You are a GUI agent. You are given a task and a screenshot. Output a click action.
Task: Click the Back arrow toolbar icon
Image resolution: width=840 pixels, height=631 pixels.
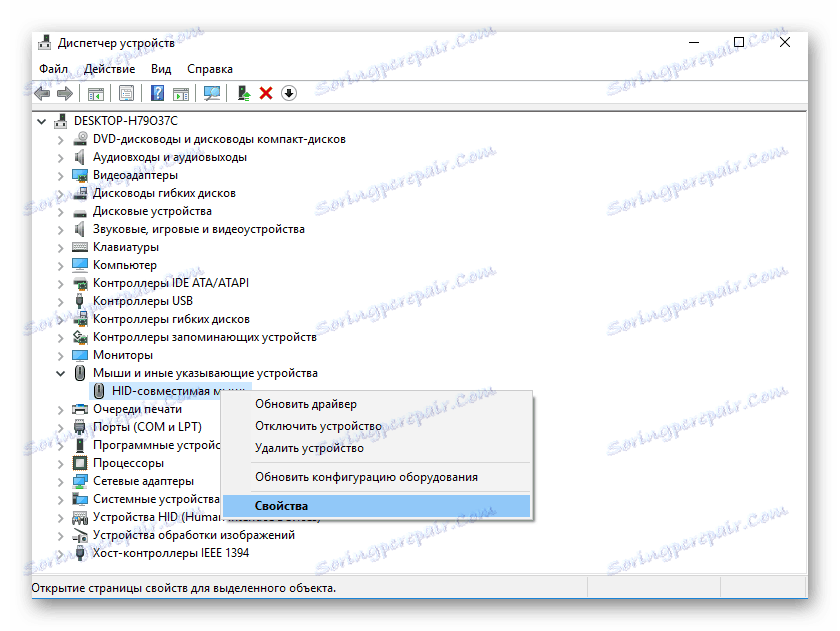(x=42, y=93)
